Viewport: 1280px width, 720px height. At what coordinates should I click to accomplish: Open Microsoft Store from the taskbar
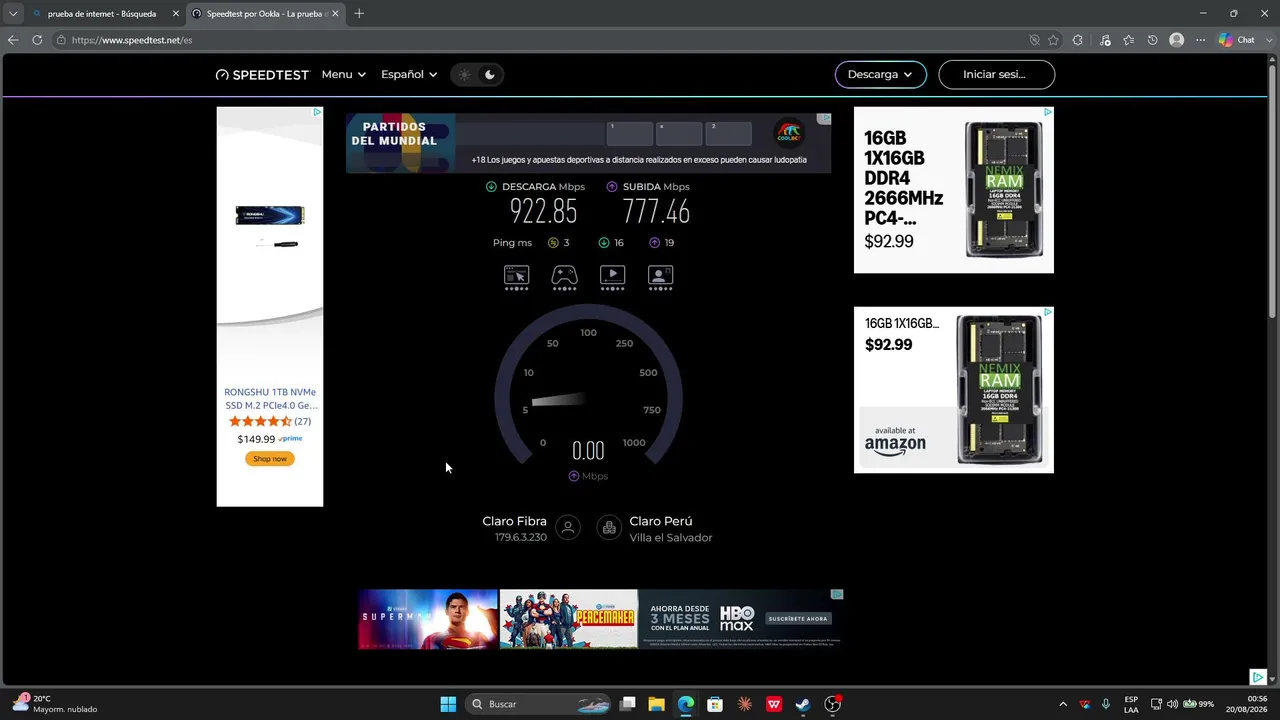(x=715, y=704)
